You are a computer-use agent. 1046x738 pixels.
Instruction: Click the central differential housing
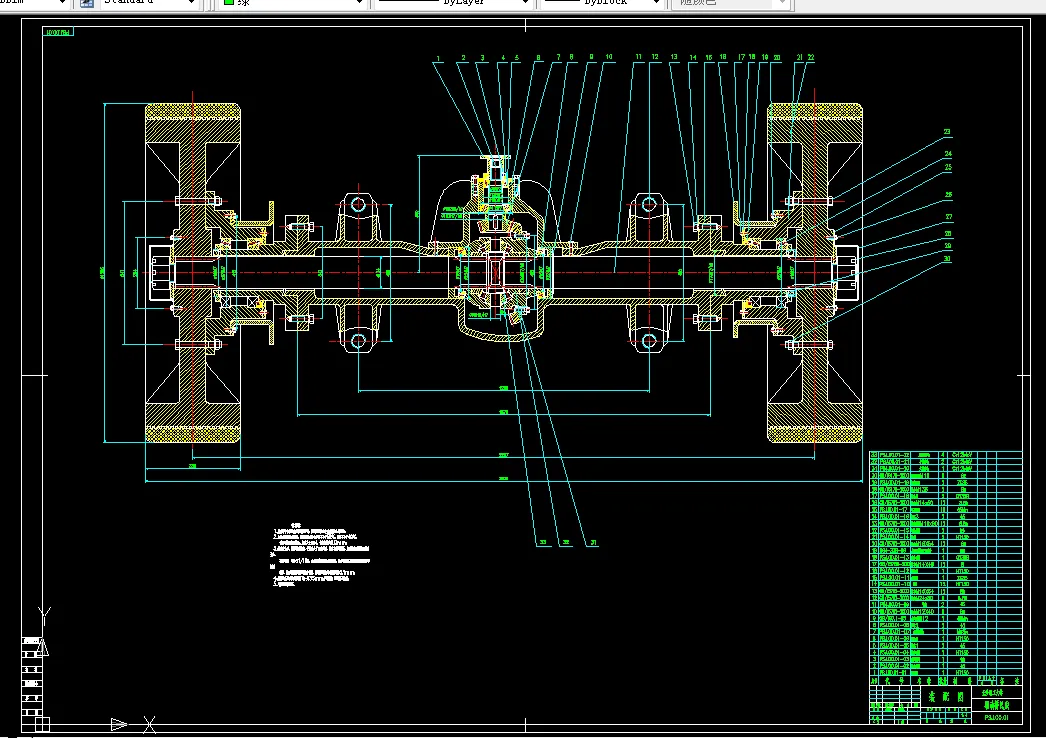(x=497, y=268)
